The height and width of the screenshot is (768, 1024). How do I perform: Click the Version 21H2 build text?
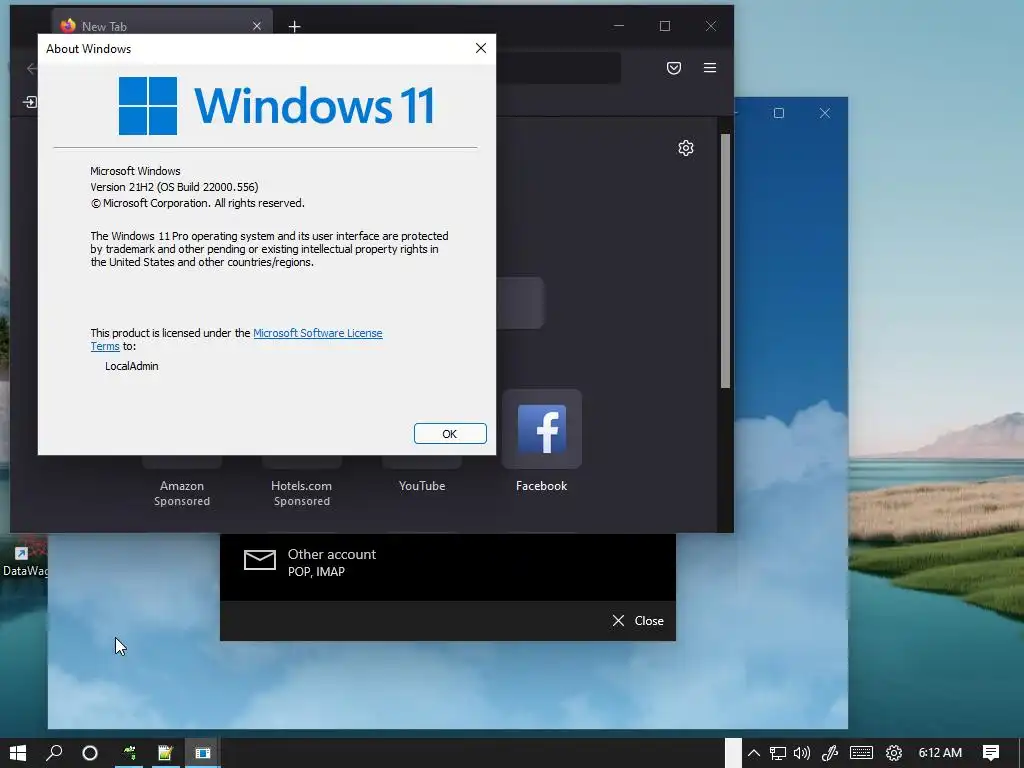tap(174, 187)
